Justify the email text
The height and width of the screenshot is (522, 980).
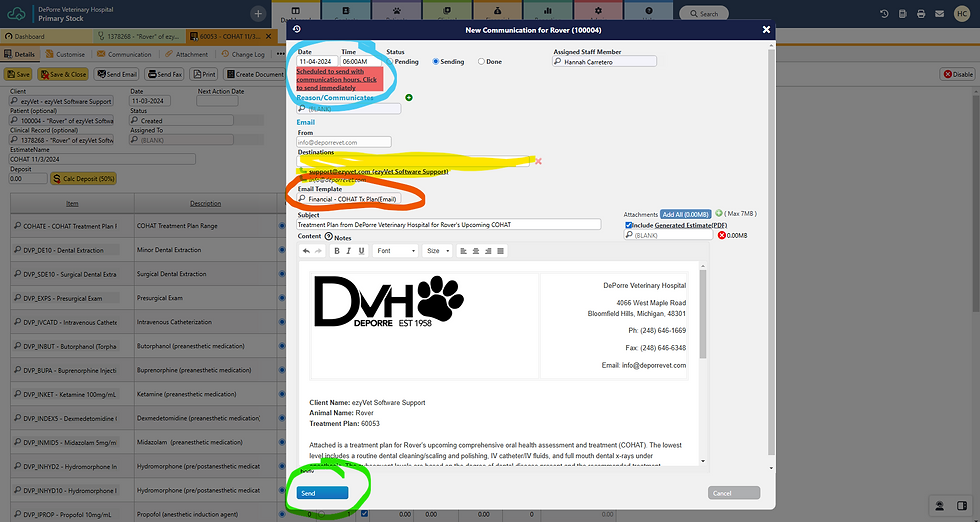click(501, 251)
